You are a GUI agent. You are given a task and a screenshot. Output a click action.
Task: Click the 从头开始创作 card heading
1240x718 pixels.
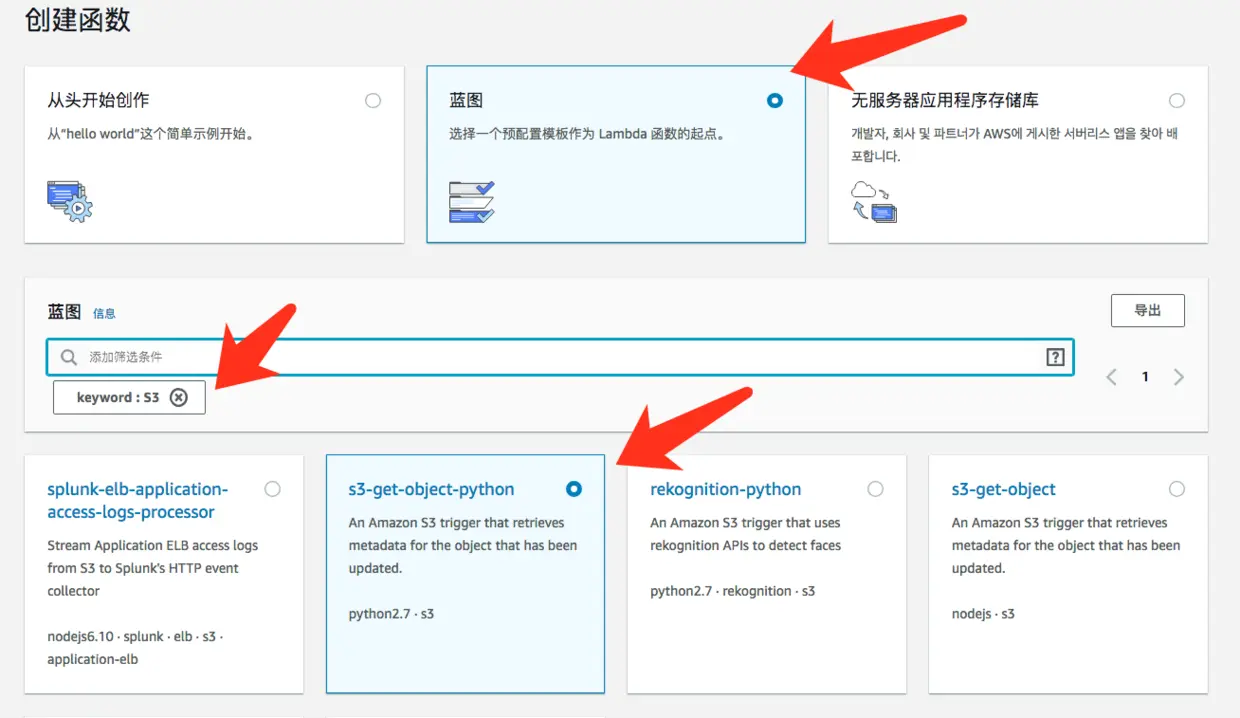98,100
